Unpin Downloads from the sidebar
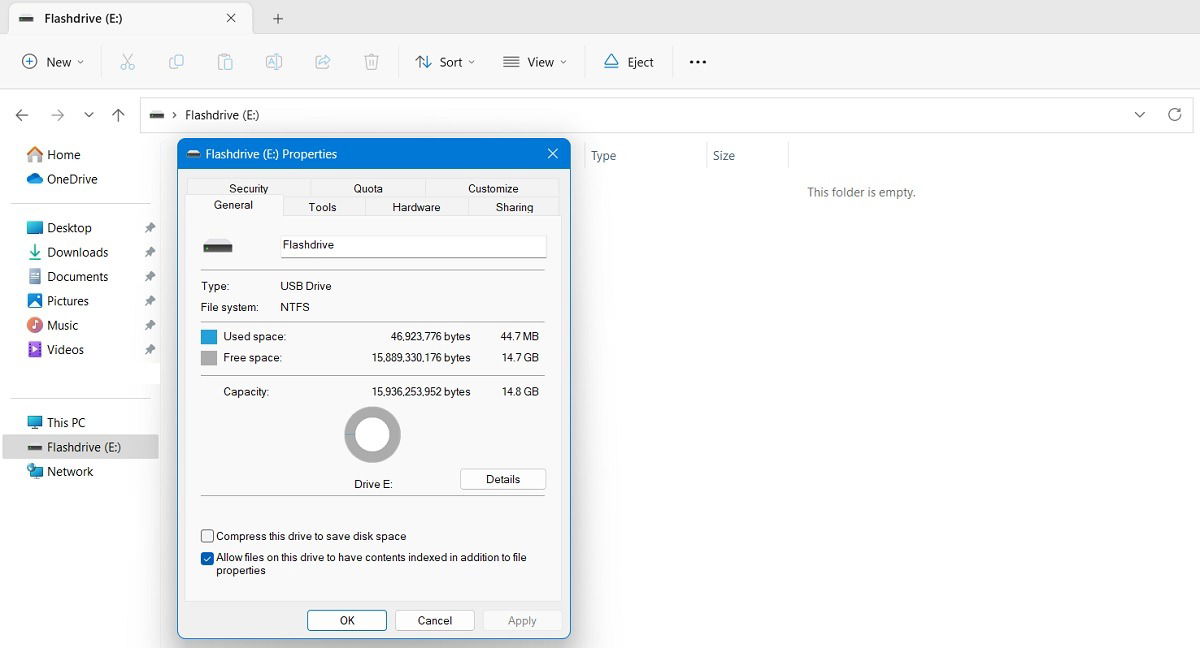The image size is (1200, 648). pyautogui.click(x=150, y=252)
